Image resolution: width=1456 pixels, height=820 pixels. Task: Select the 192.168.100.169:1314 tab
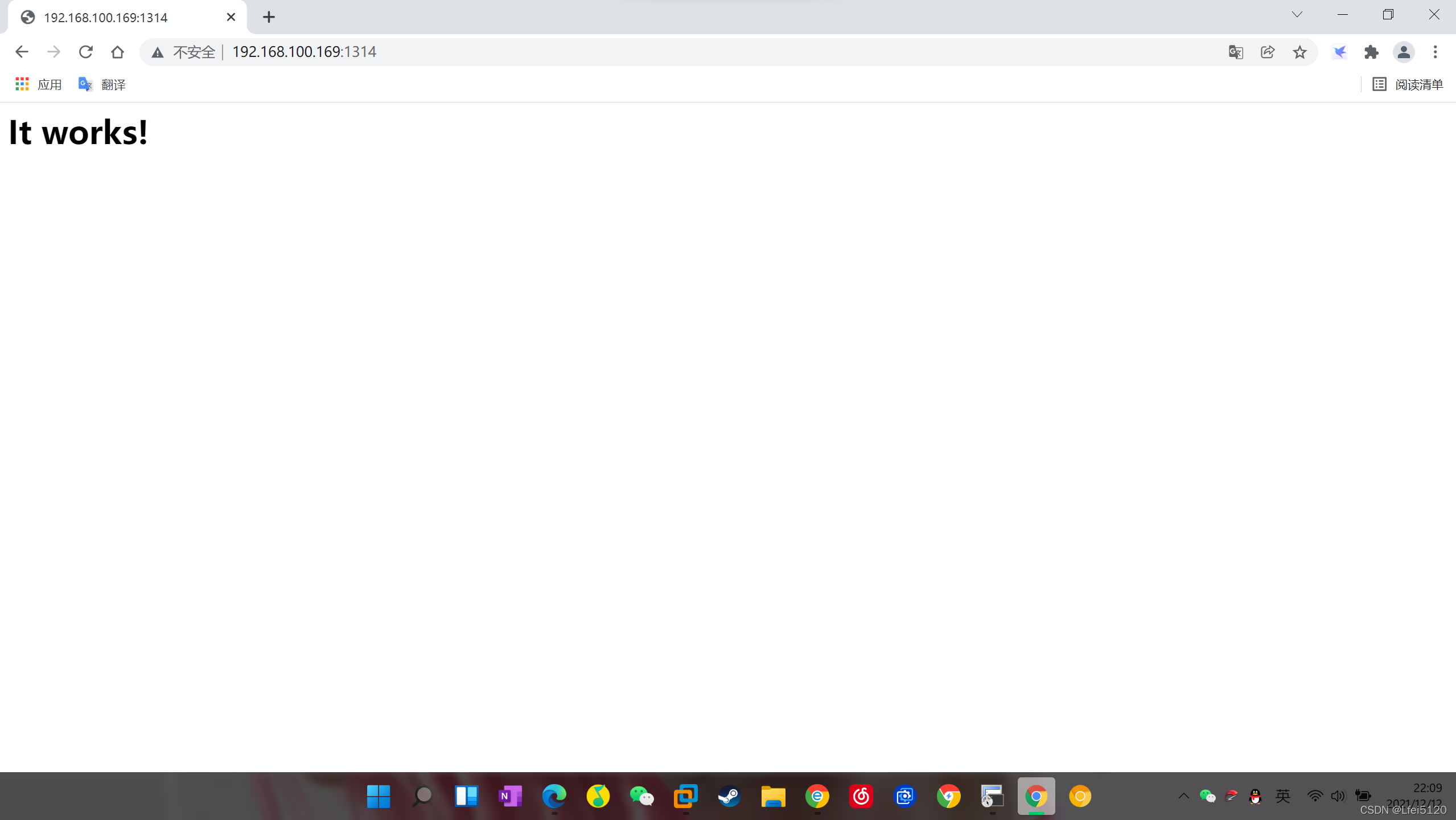tap(105, 18)
